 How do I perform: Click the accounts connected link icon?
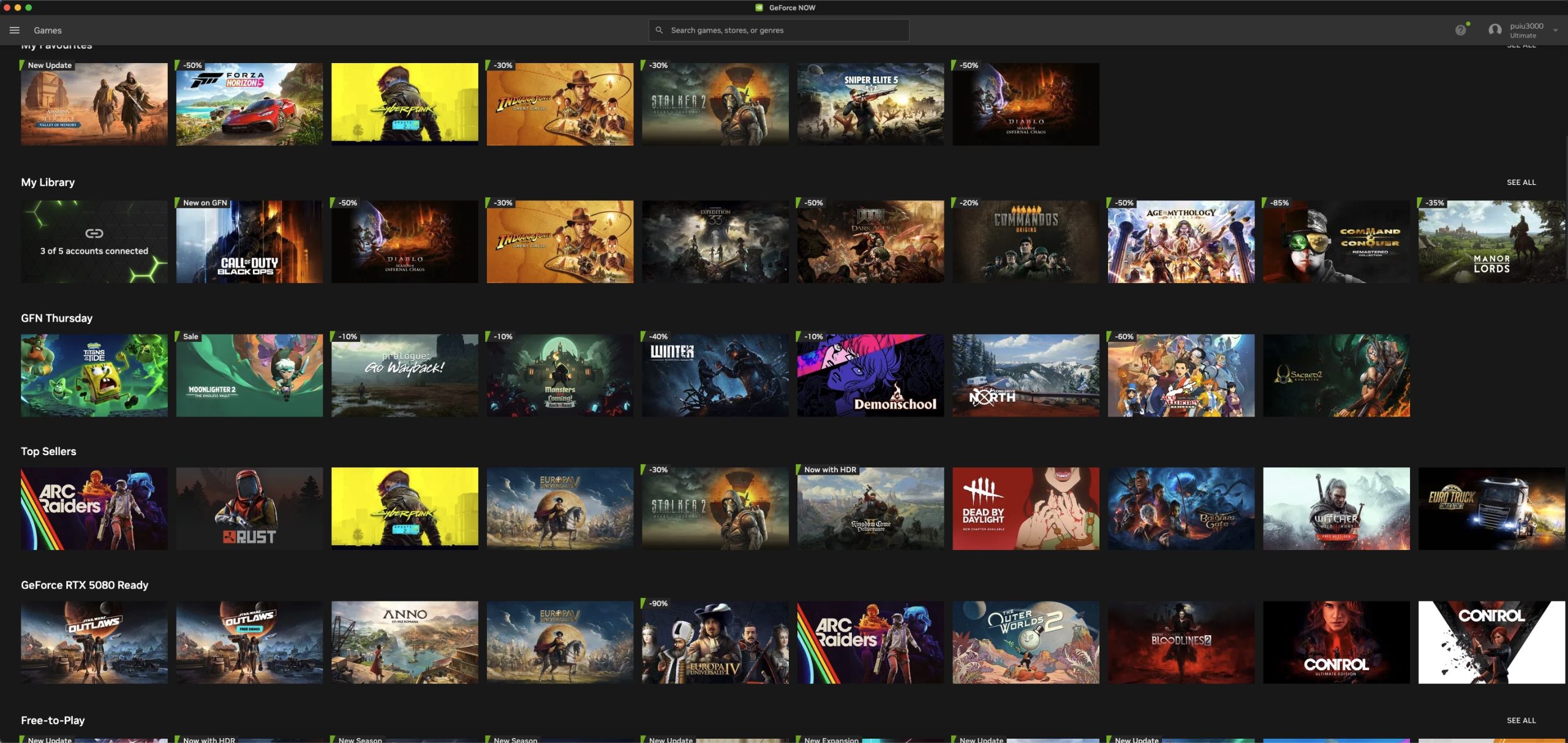coord(94,233)
